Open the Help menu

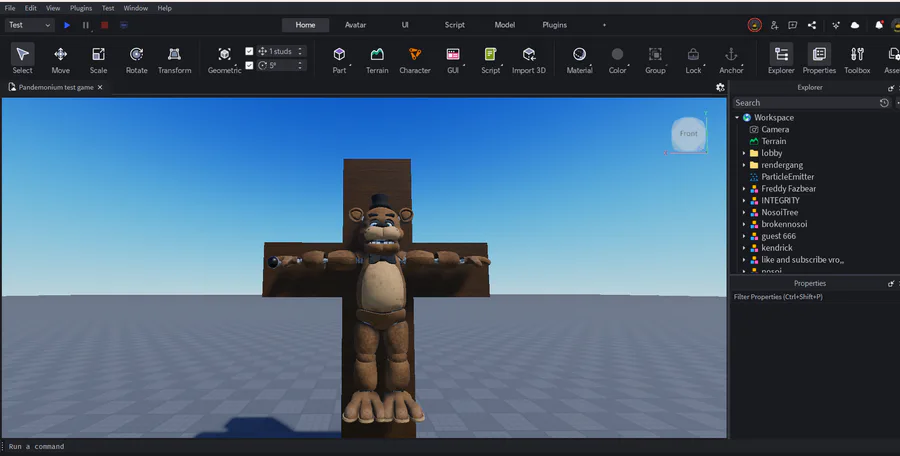164,8
